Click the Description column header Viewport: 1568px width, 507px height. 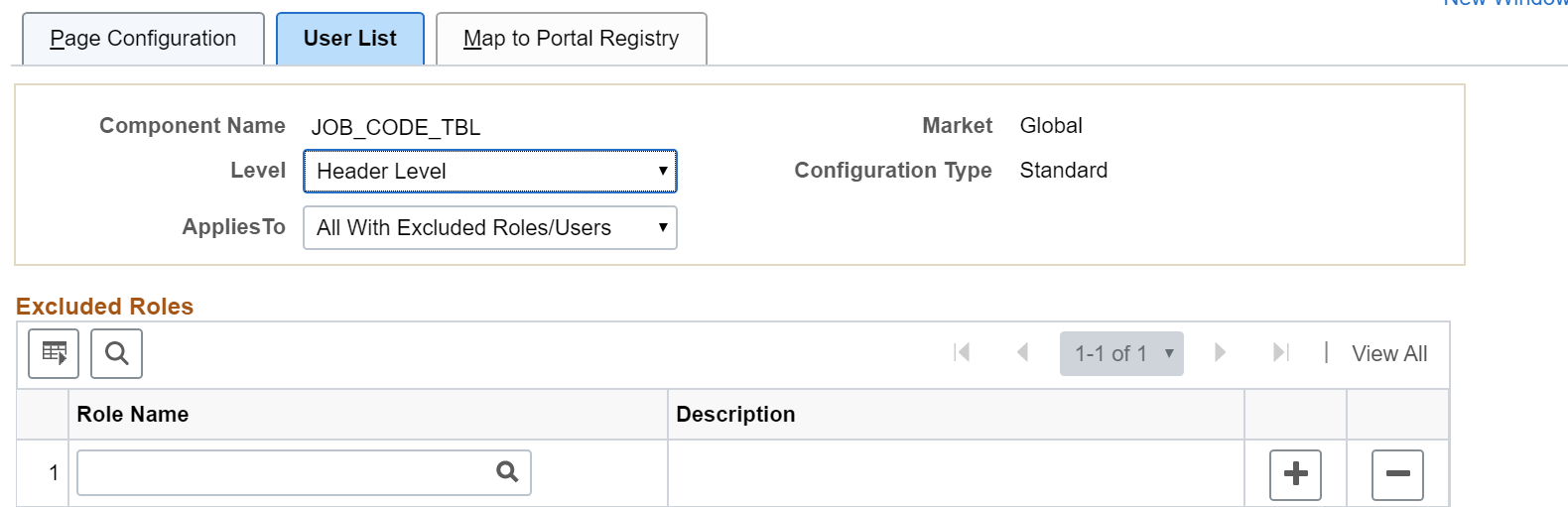(735, 414)
